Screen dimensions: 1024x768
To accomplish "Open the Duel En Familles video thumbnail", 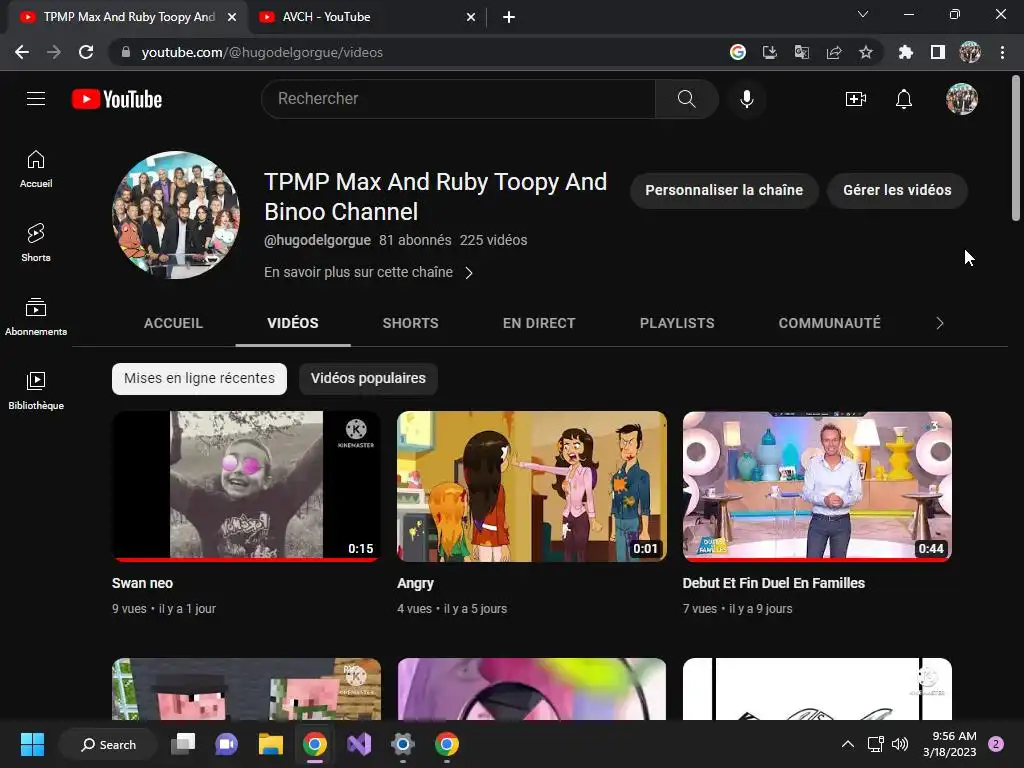I will click(817, 486).
